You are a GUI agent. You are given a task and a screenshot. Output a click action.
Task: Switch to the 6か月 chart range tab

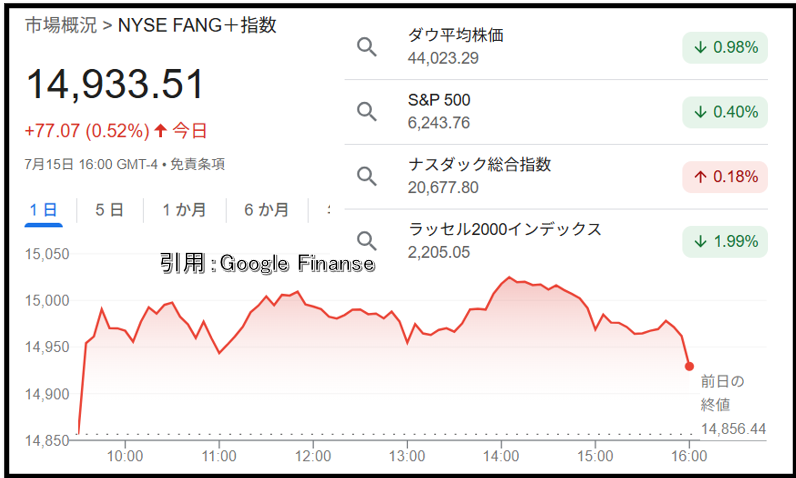point(267,210)
